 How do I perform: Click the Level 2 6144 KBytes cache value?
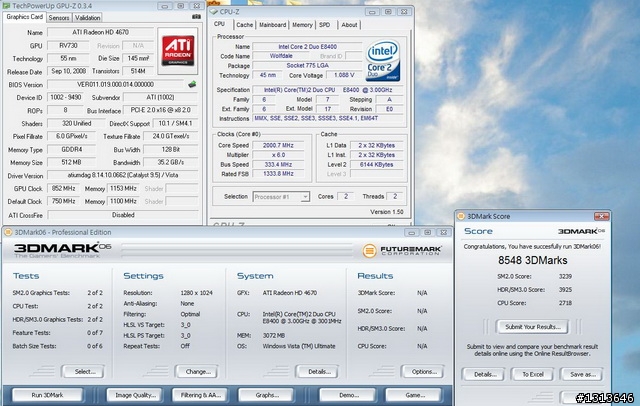pos(376,164)
